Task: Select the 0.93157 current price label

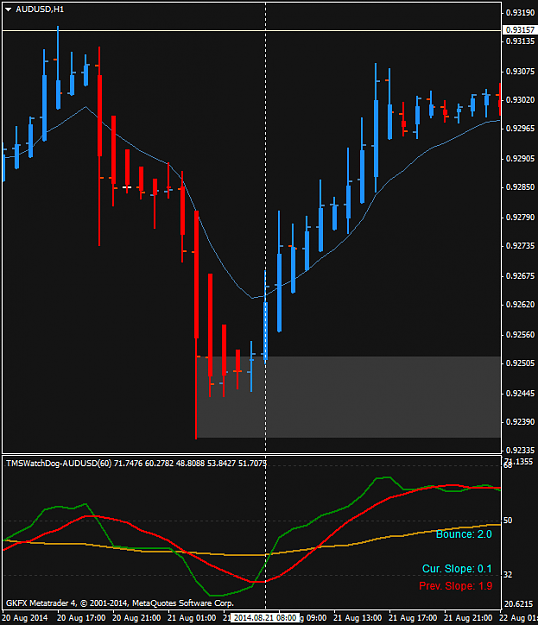Action: click(x=520, y=30)
